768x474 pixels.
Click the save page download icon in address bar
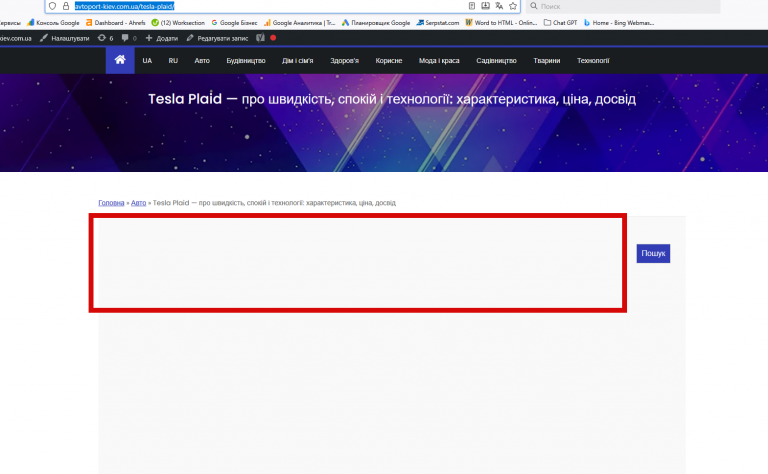[x=485, y=6]
